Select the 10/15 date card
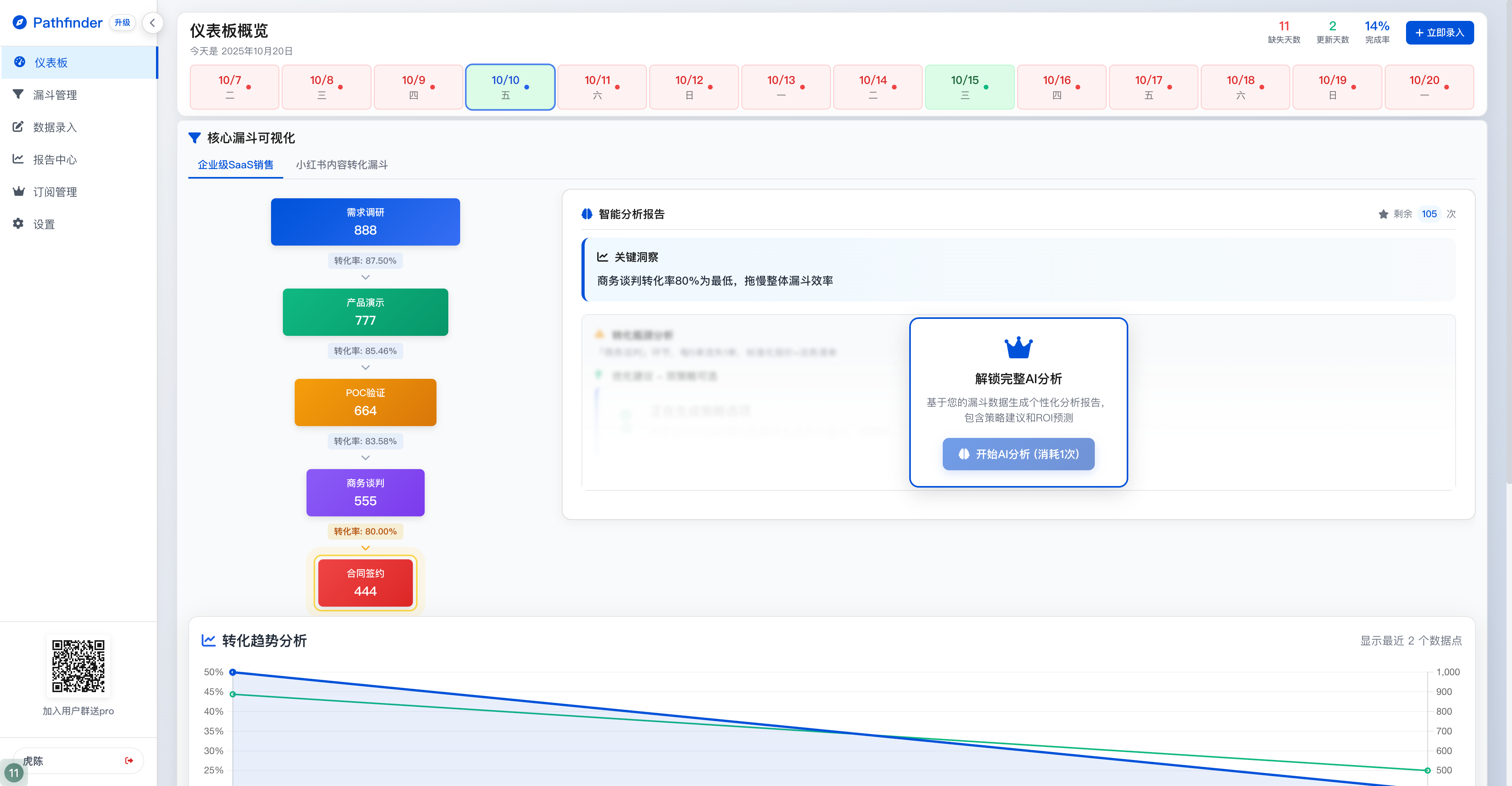Image resolution: width=1512 pixels, height=786 pixels. (x=969, y=87)
